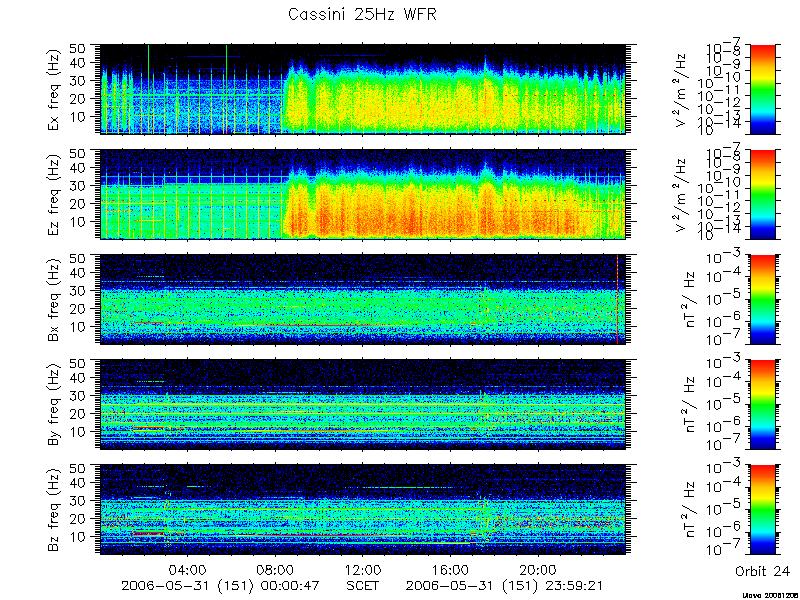Click inside the Ez spectrogram panel

362,194
